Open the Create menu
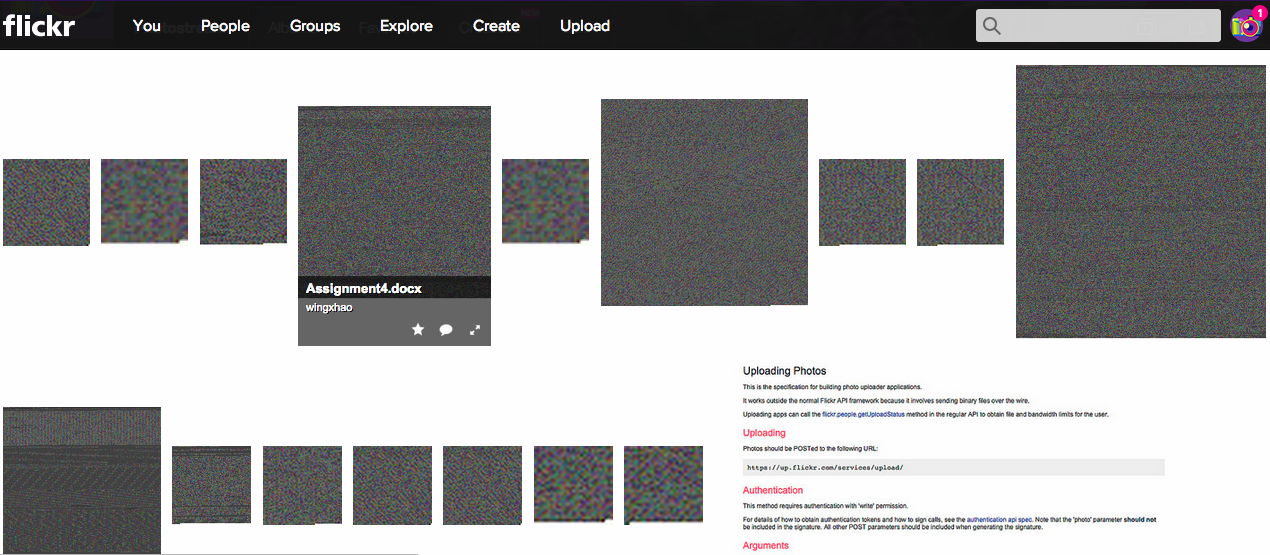 click(496, 26)
